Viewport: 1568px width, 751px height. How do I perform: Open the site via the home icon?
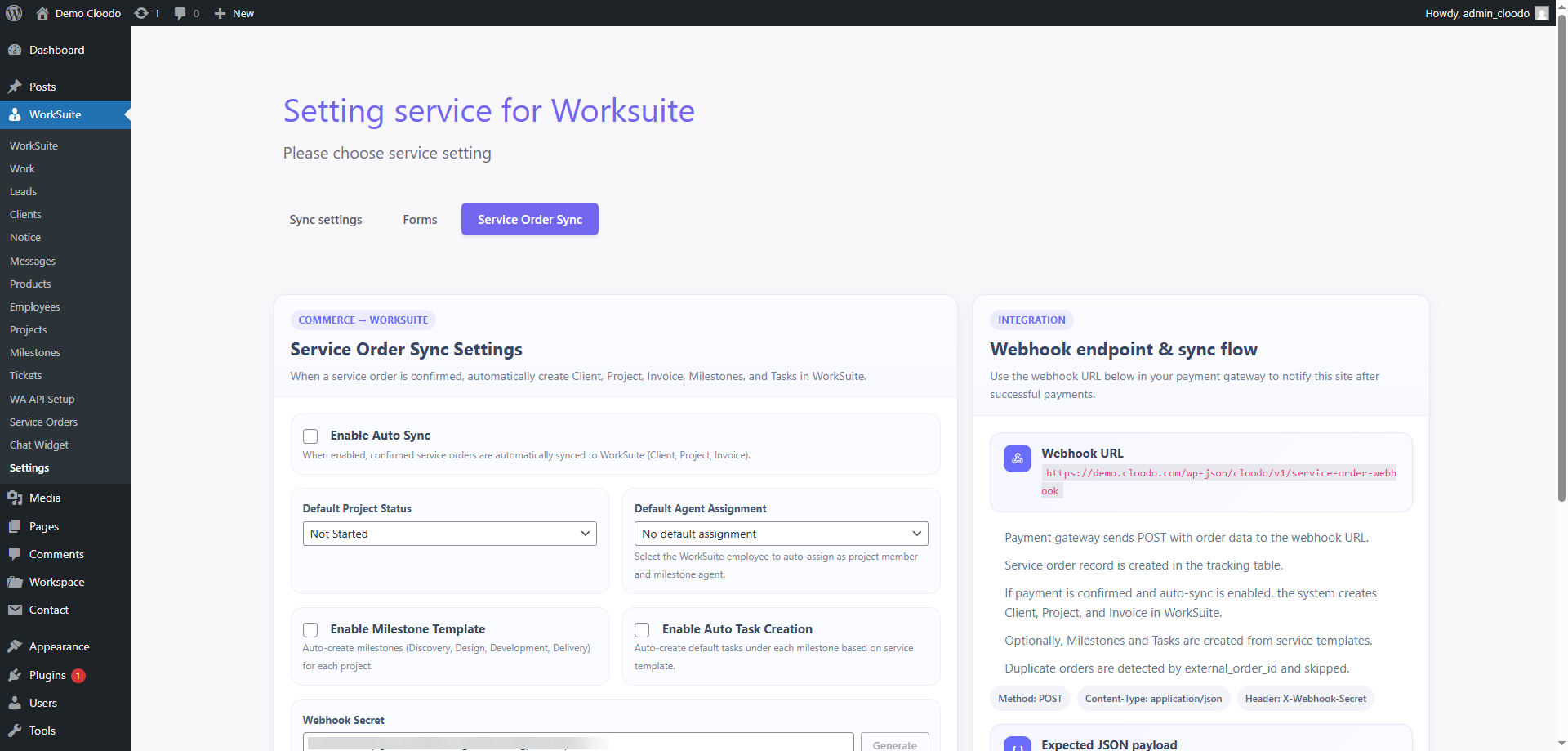tap(41, 13)
